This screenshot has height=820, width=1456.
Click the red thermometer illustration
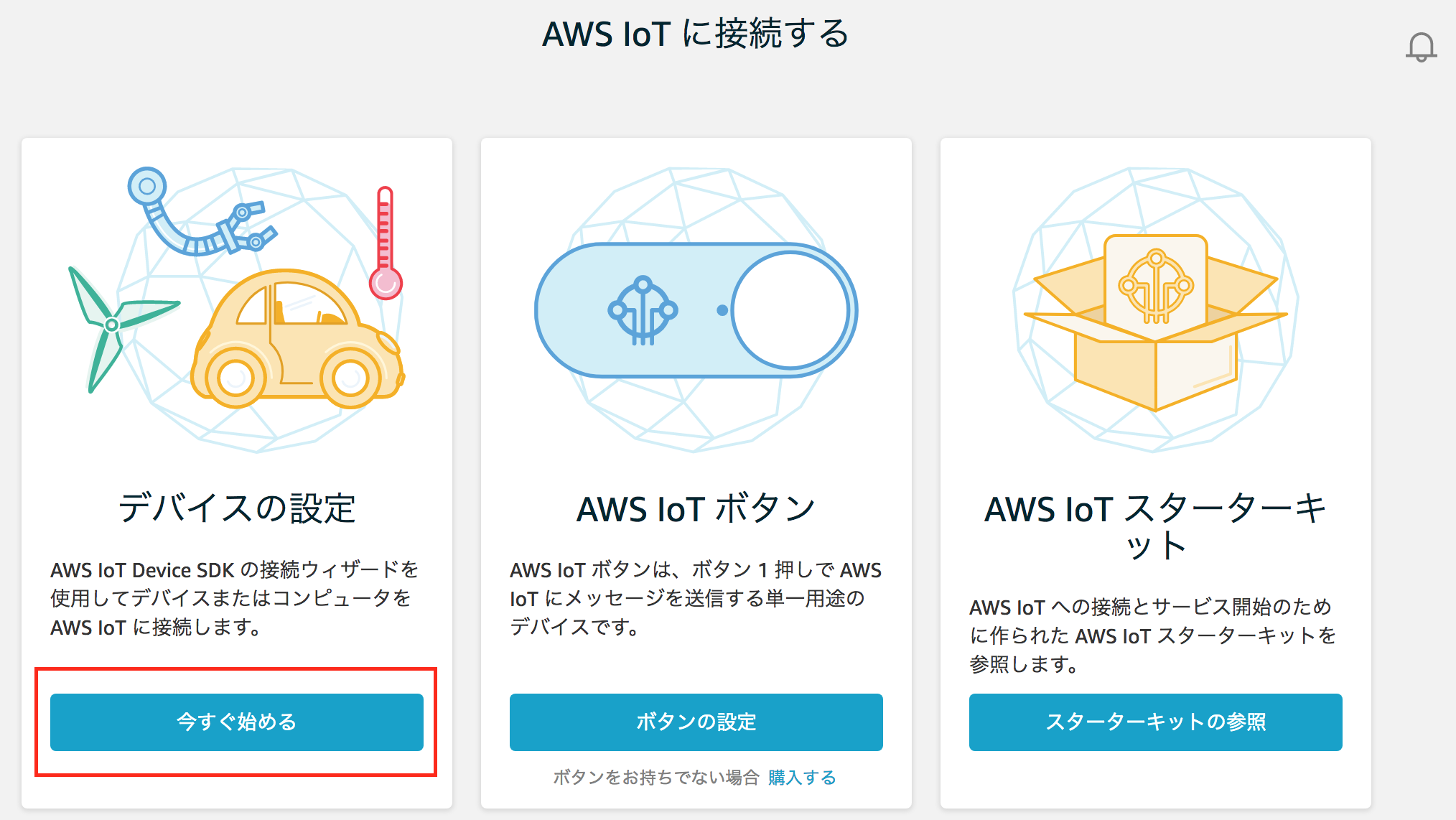tap(386, 243)
